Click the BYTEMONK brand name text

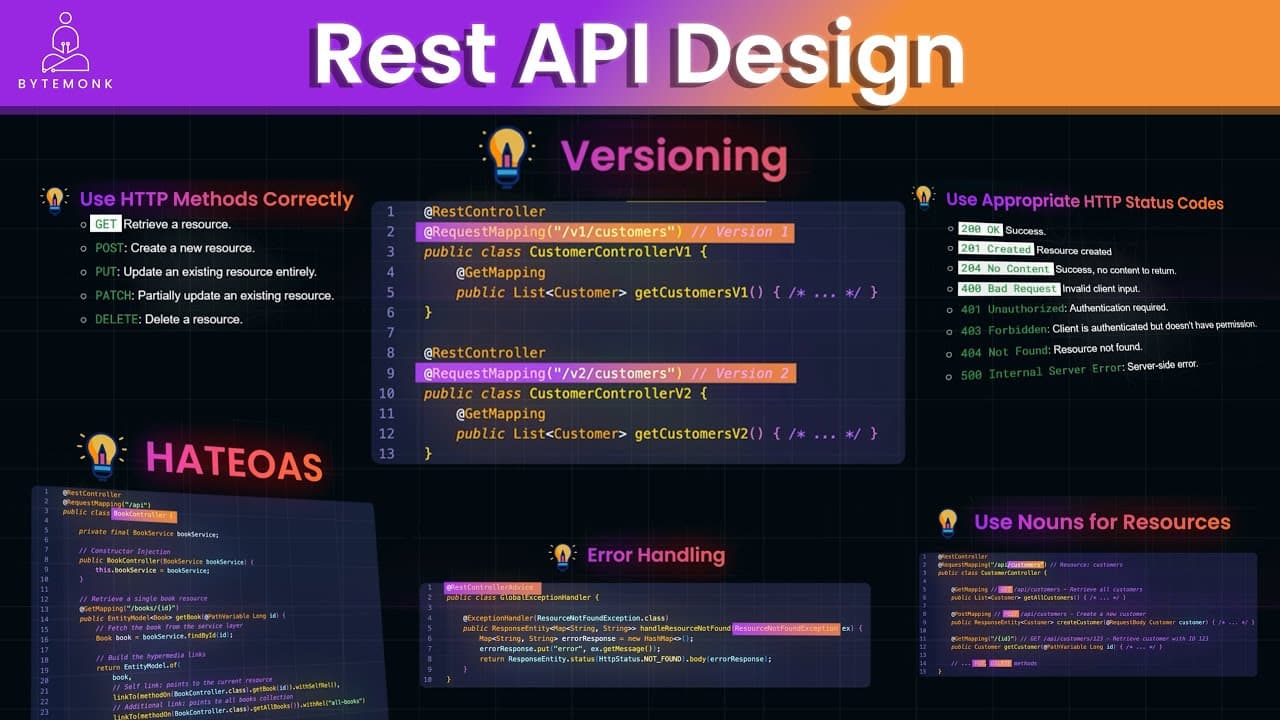click(x=66, y=85)
